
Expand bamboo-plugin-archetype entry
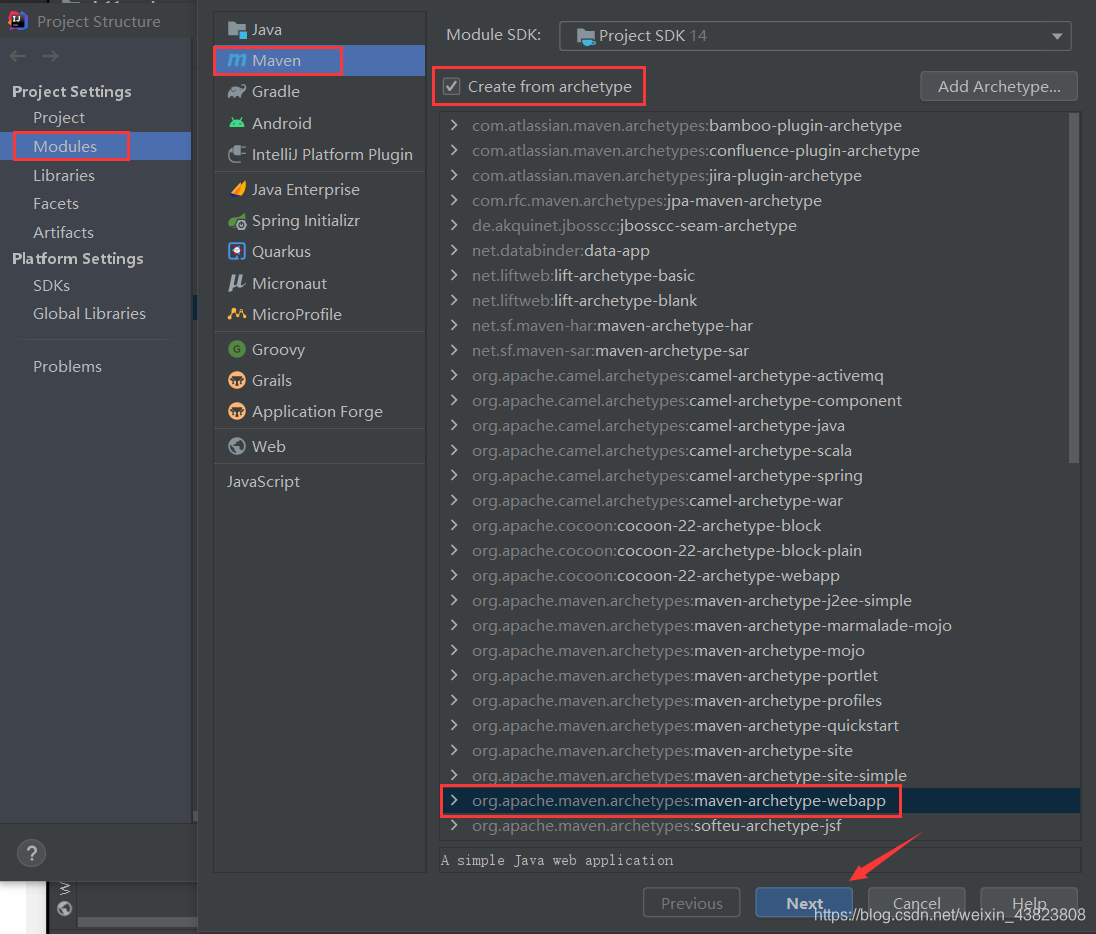pos(454,125)
